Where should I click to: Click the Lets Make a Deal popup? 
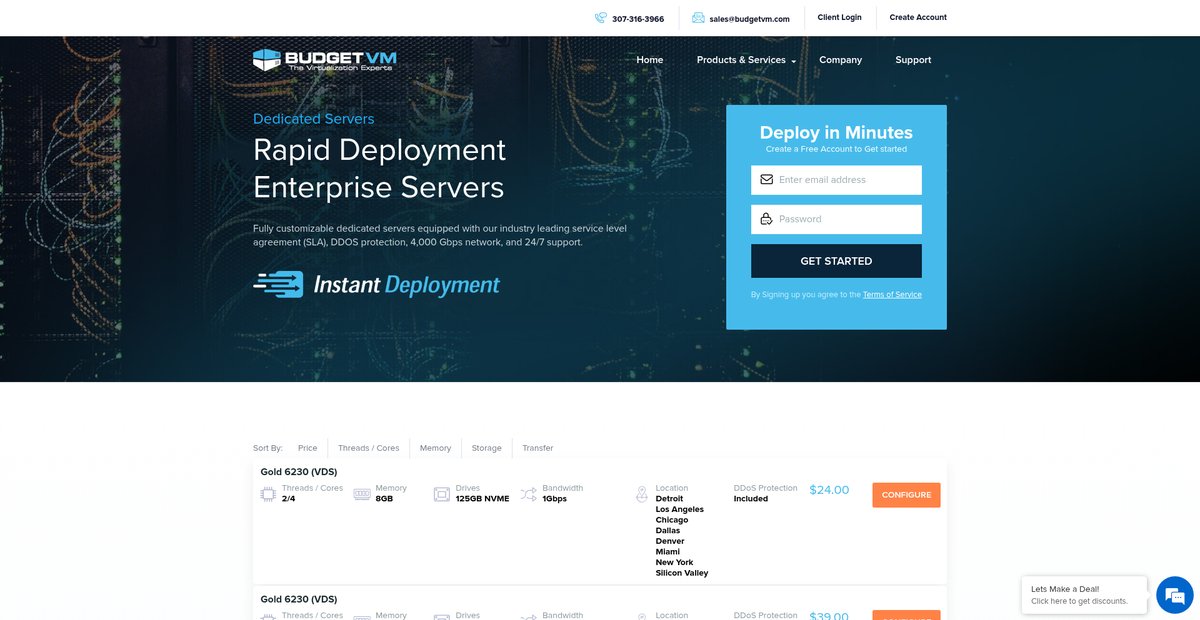[1084, 595]
